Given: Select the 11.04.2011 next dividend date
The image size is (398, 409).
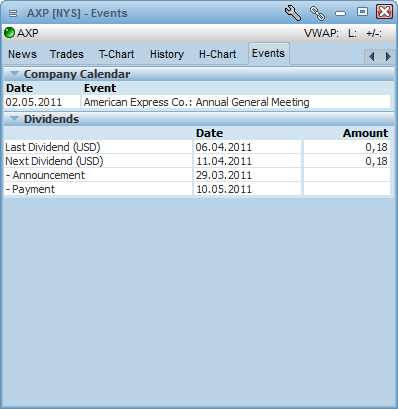Looking at the screenshot, I should click(x=247, y=161).
